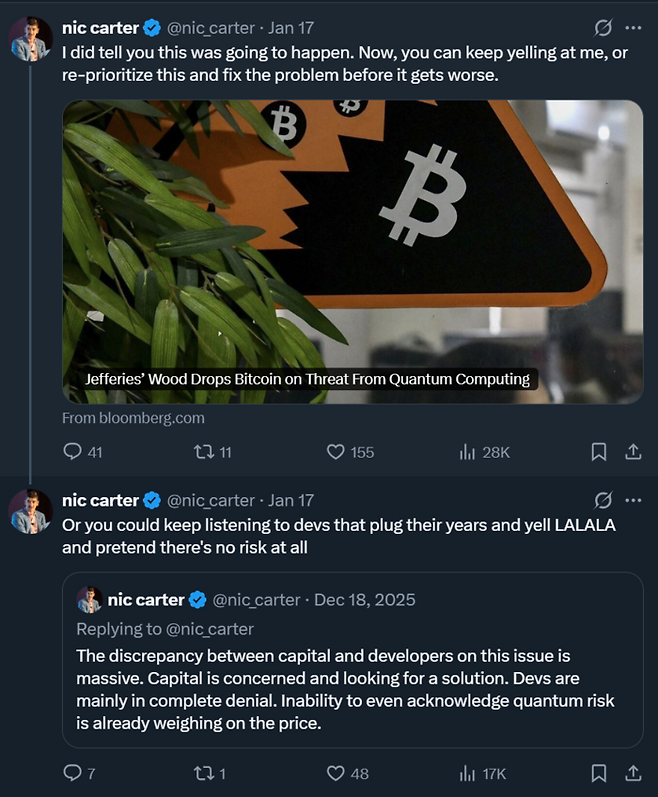Viewport: 658px width, 797px height.
Task: Open Grok icon on second tweet
Action: (603, 500)
